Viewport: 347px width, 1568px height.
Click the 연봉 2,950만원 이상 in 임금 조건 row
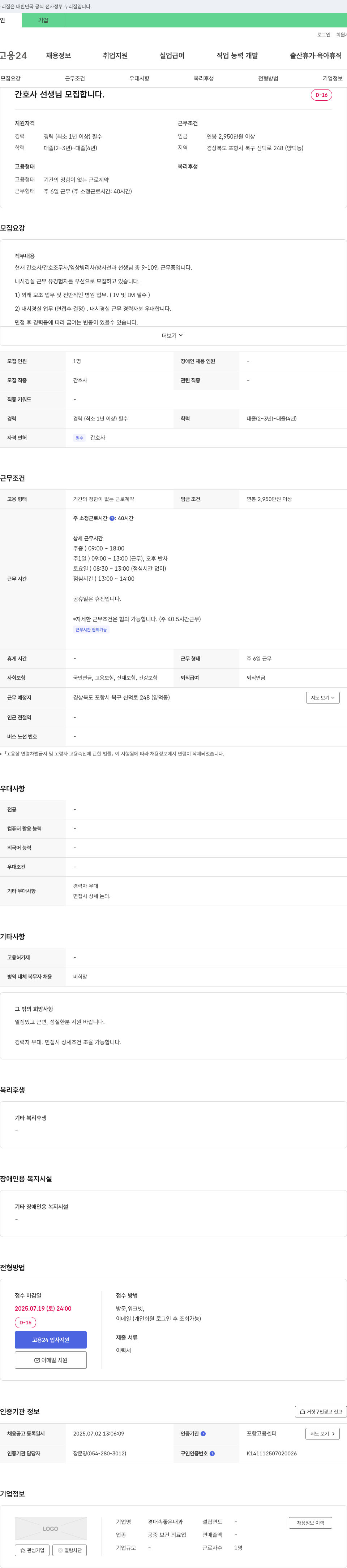point(270,499)
